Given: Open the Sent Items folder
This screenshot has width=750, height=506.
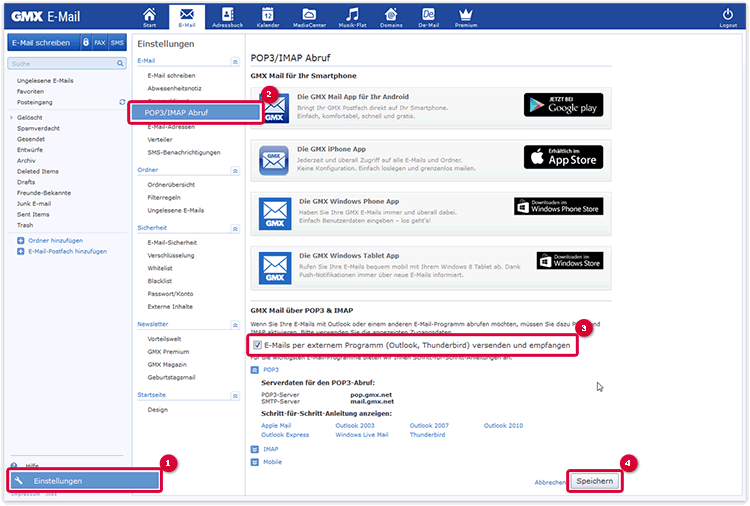Looking at the screenshot, I should (x=33, y=214).
